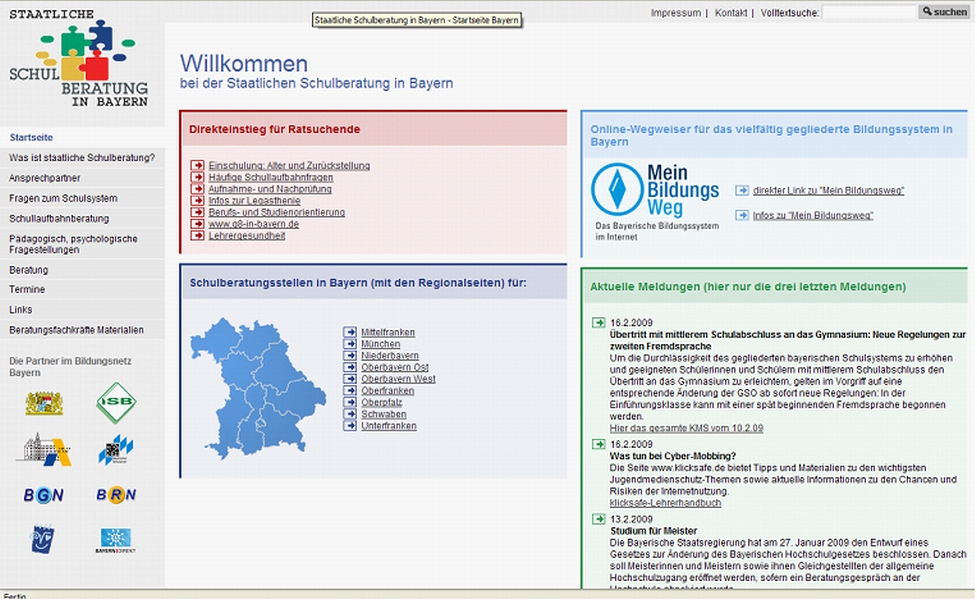This screenshot has height=600, width=977.
Task: Click the BRN partner logo
Action: 116,494
